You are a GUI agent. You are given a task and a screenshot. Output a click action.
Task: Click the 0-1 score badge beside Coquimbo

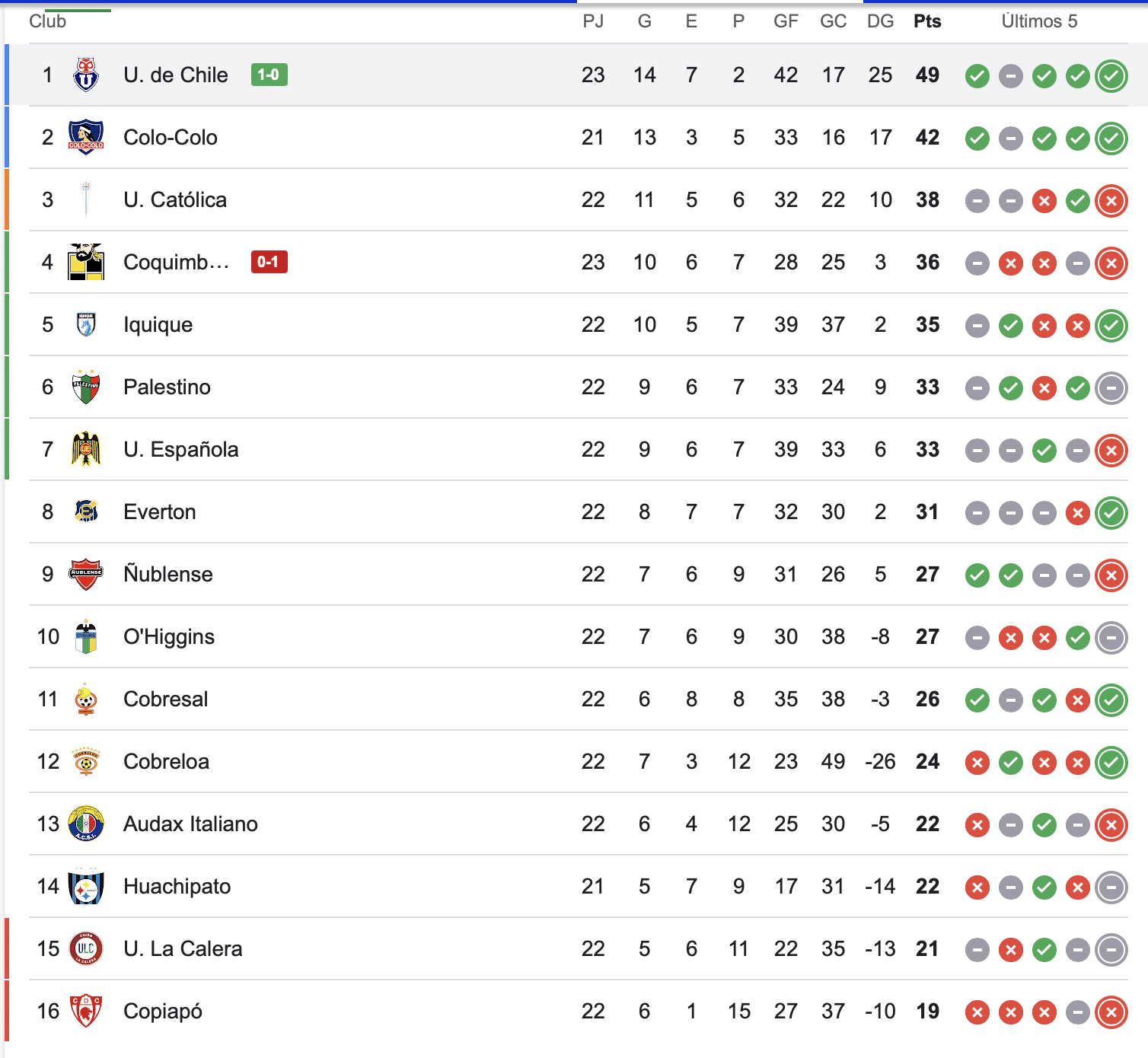pyautogui.click(x=269, y=263)
